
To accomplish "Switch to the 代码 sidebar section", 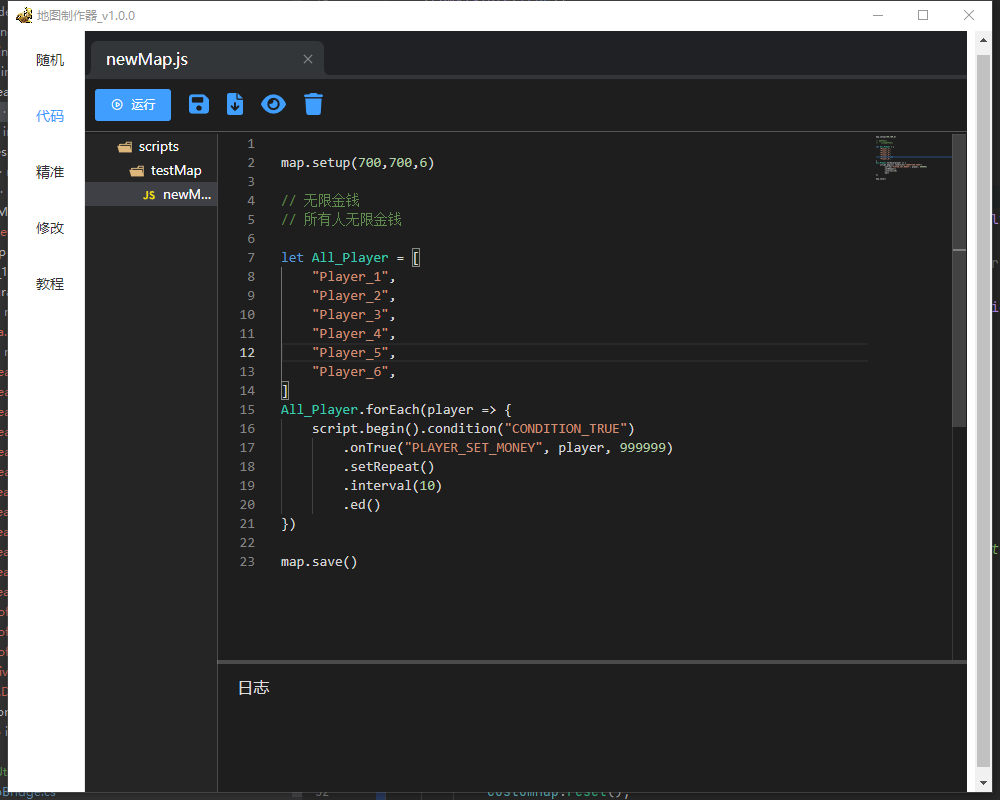I will pos(50,116).
